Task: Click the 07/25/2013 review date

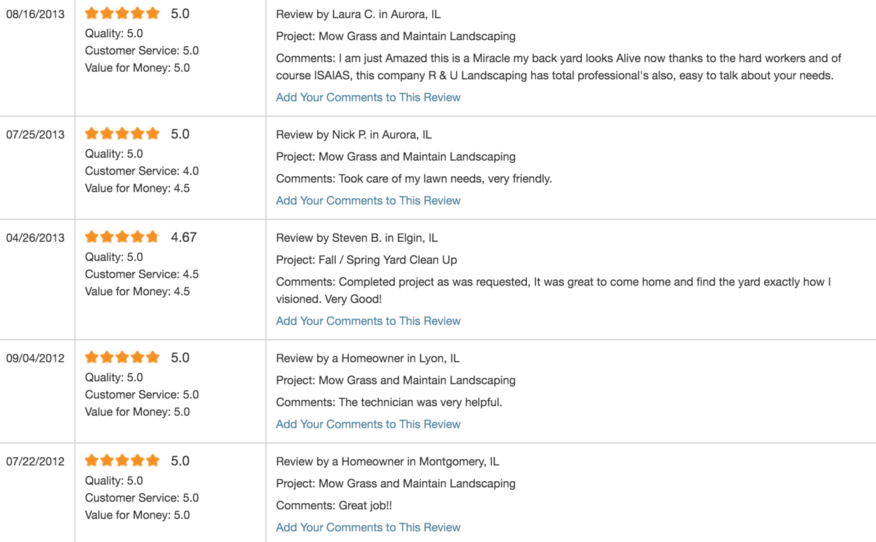Action: [x=35, y=135]
